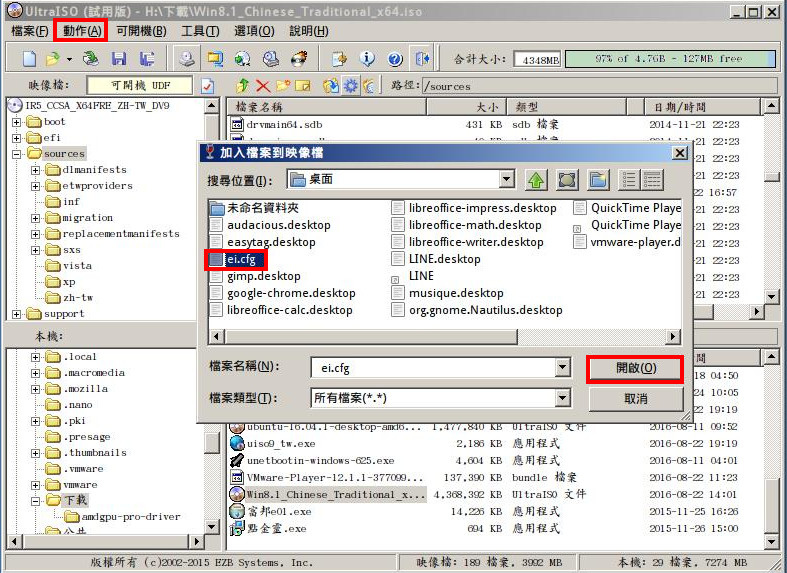Image resolution: width=787 pixels, height=573 pixels.
Task: Expand the boot folder tree node
Action: coord(17,122)
